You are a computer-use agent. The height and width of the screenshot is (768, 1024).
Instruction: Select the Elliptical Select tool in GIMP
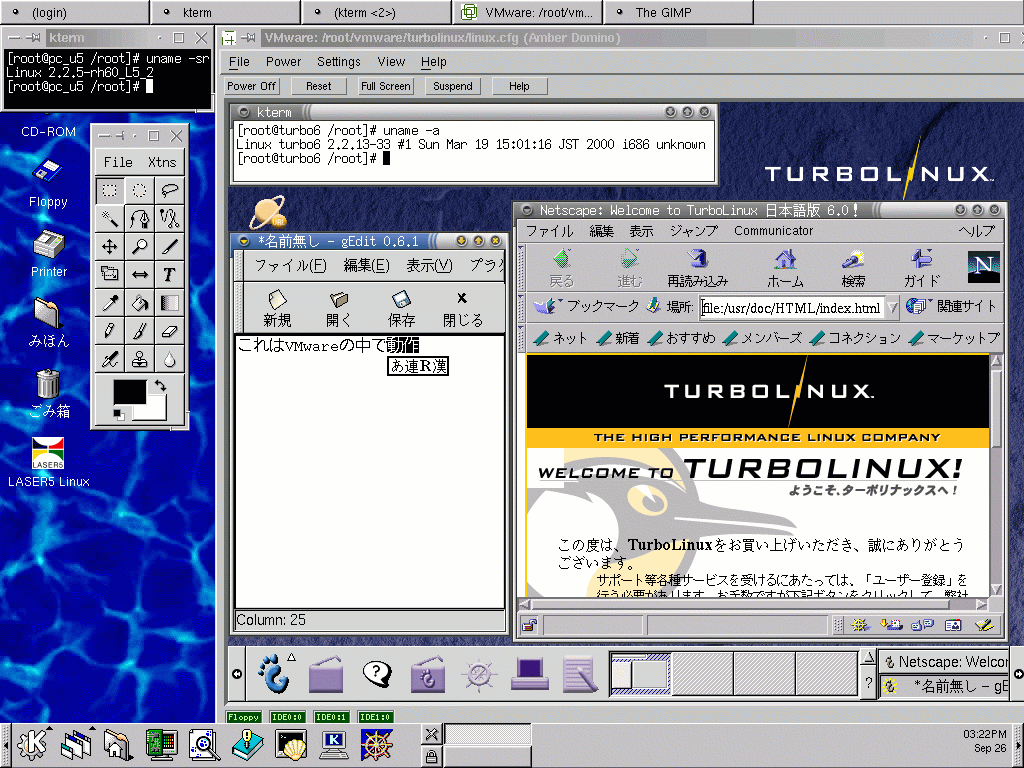point(139,190)
